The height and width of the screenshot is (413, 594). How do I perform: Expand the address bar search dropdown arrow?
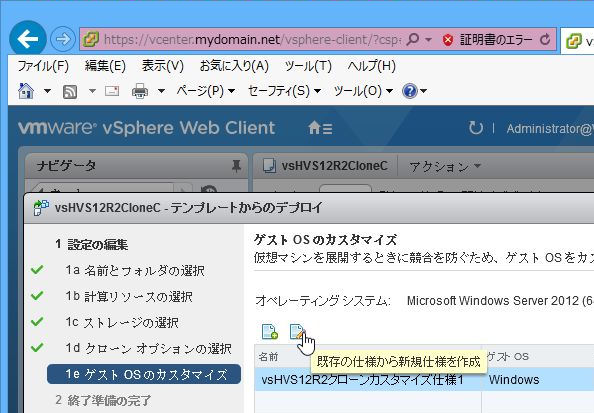(428, 39)
